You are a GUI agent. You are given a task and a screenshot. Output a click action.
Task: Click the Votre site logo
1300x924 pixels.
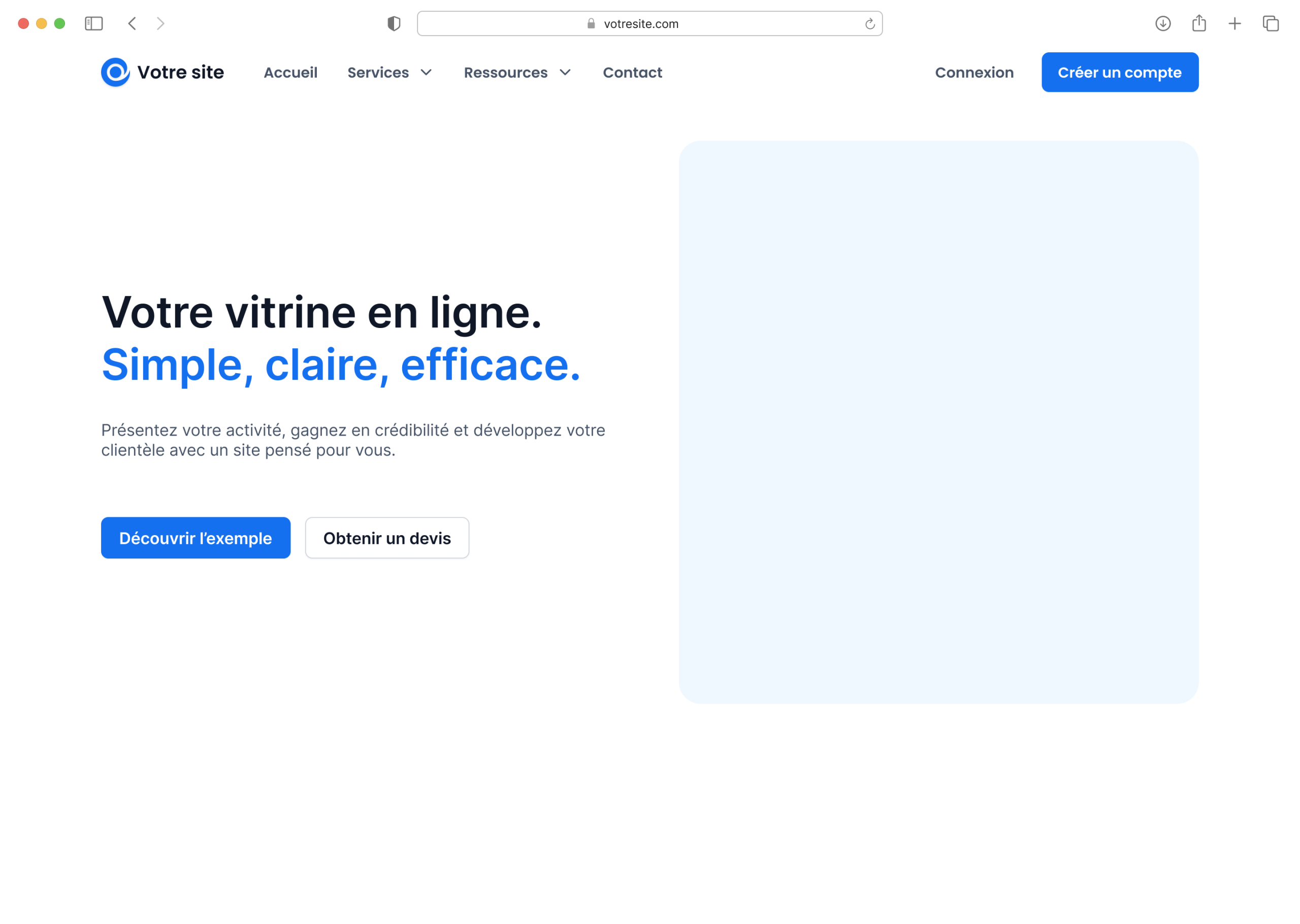pyautogui.click(x=162, y=72)
